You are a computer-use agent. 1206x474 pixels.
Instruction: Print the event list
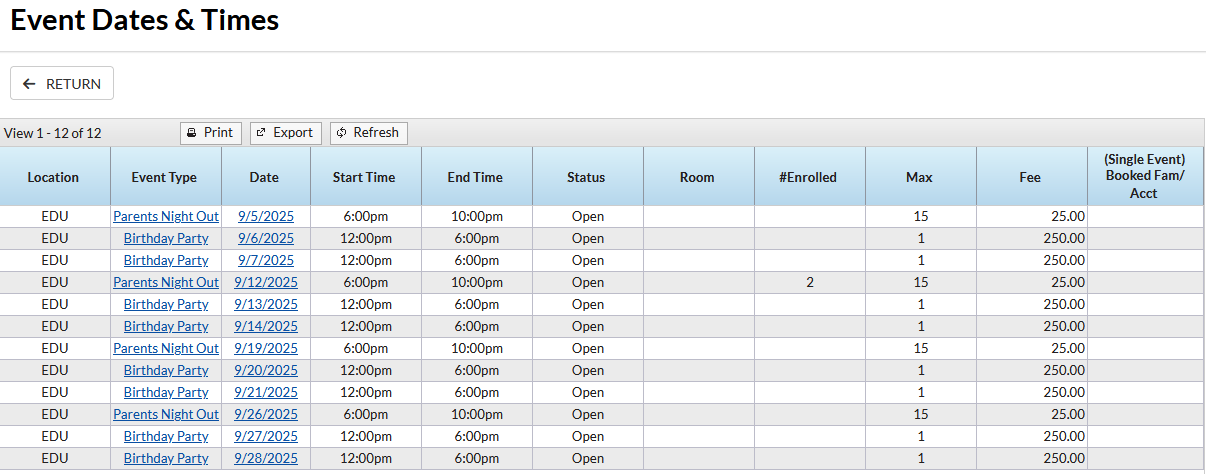210,133
